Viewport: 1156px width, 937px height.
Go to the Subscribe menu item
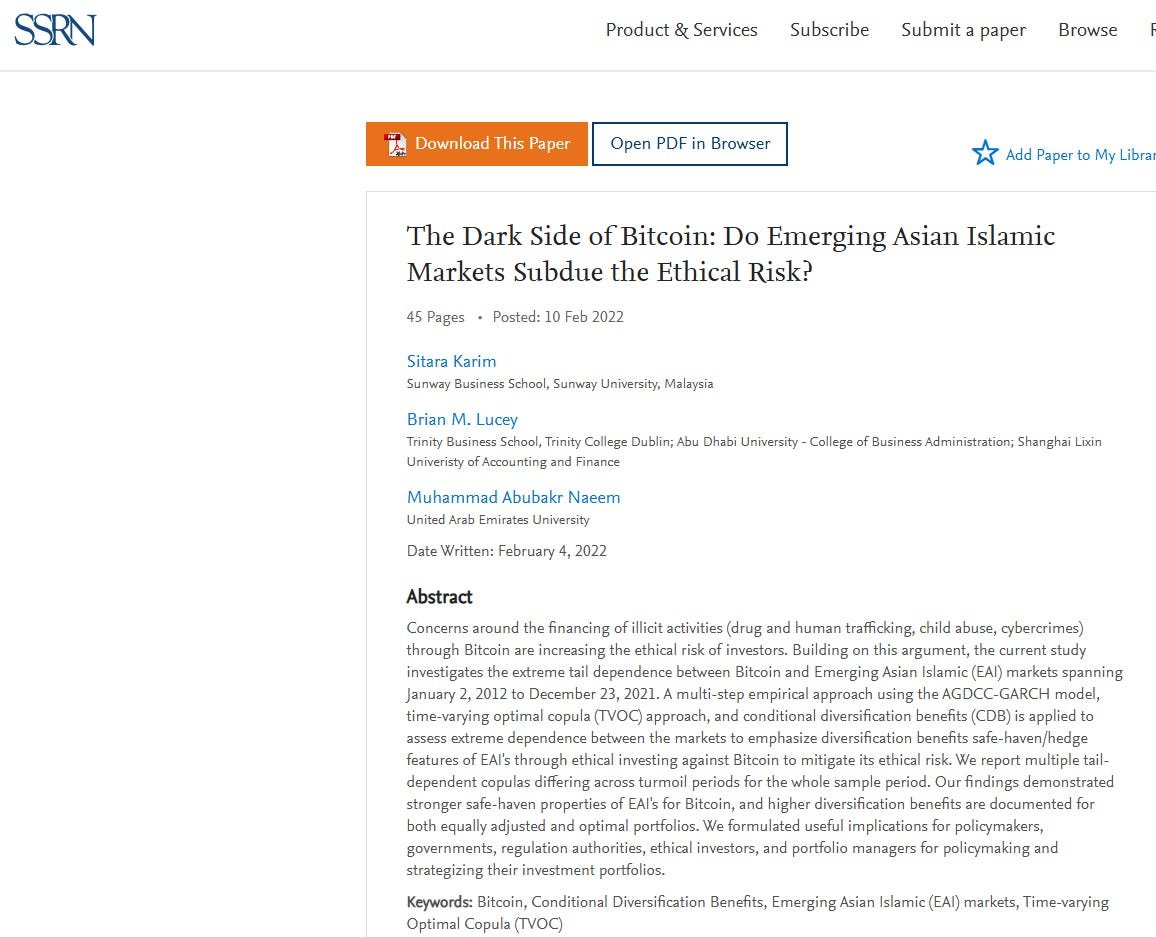click(x=829, y=30)
